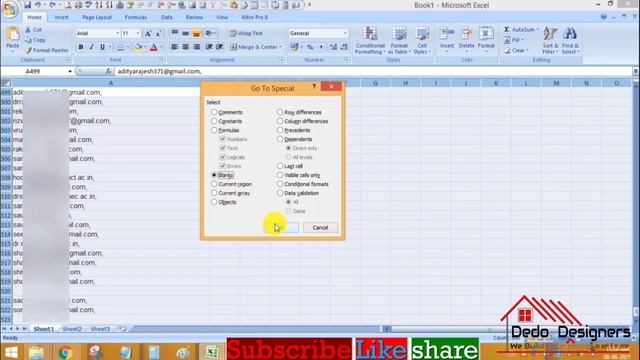Open the font size dropdown
640x360 pixels.
(138, 33)
